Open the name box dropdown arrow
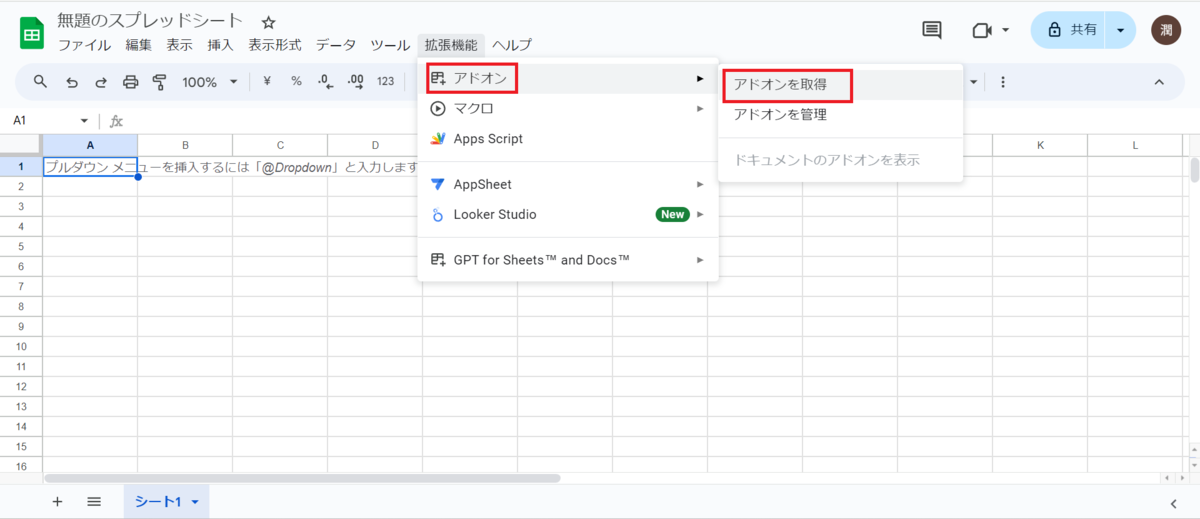1200x519 pixels. (84, 121)
